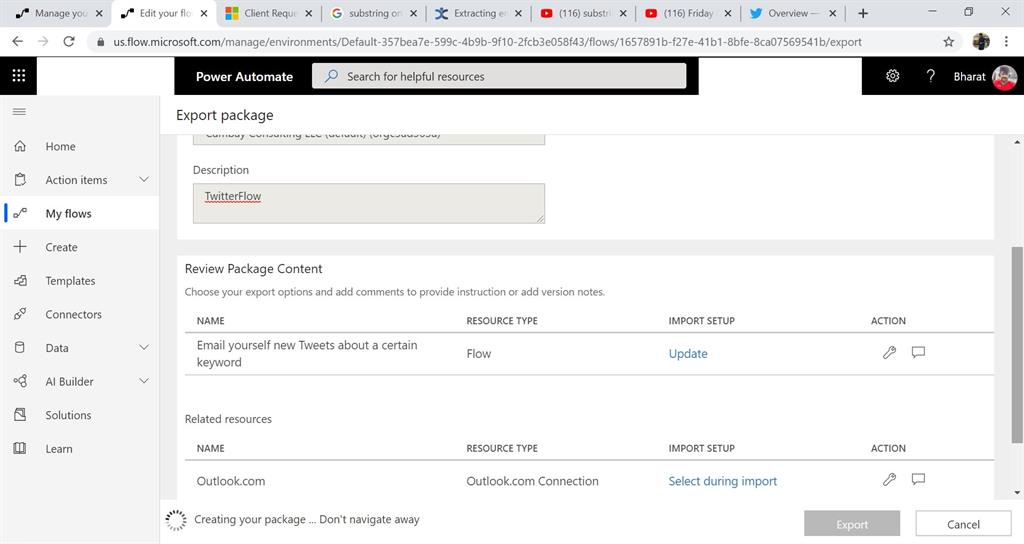Click wrench icon for the Flow row
1024x544 pixels.
(x=889, y=353)
